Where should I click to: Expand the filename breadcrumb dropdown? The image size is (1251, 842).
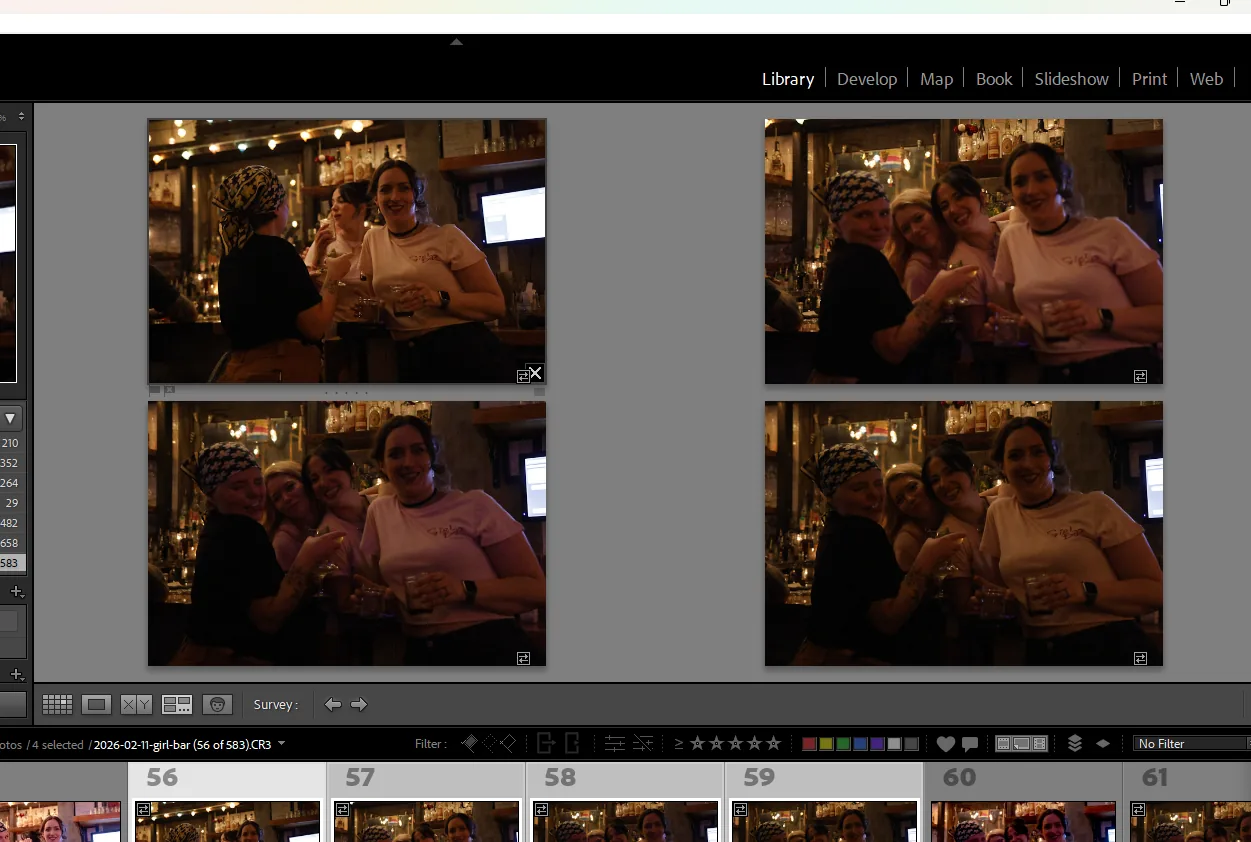tap(281, 744)
